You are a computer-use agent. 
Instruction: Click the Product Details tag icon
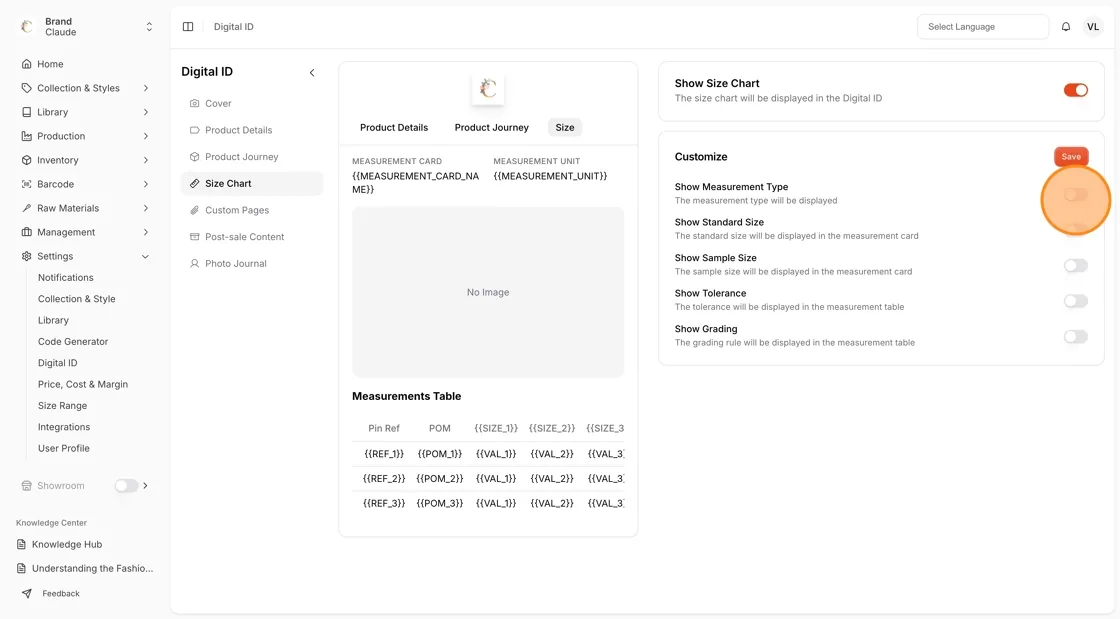point(194,130)
